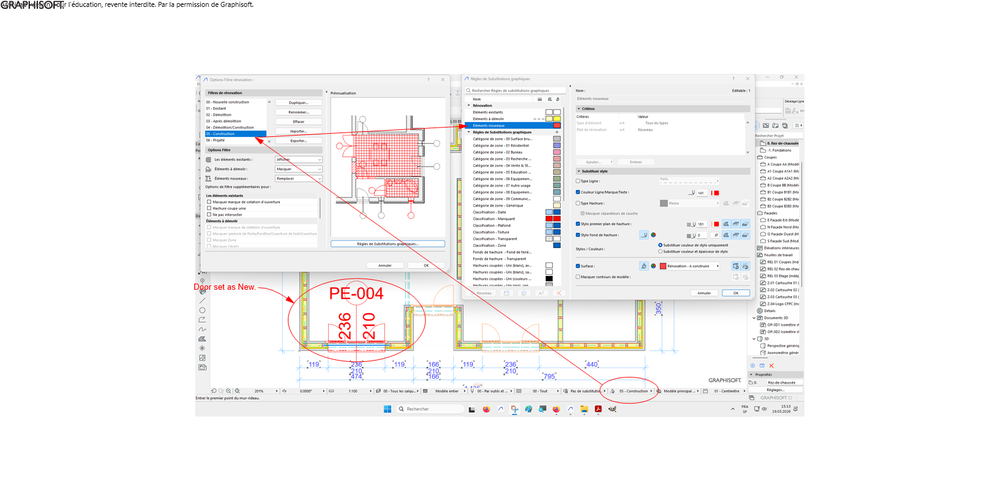Select filter 02 - Démolition
The height and width of the screenshot is (490, 999).
[x=236, y=115]
